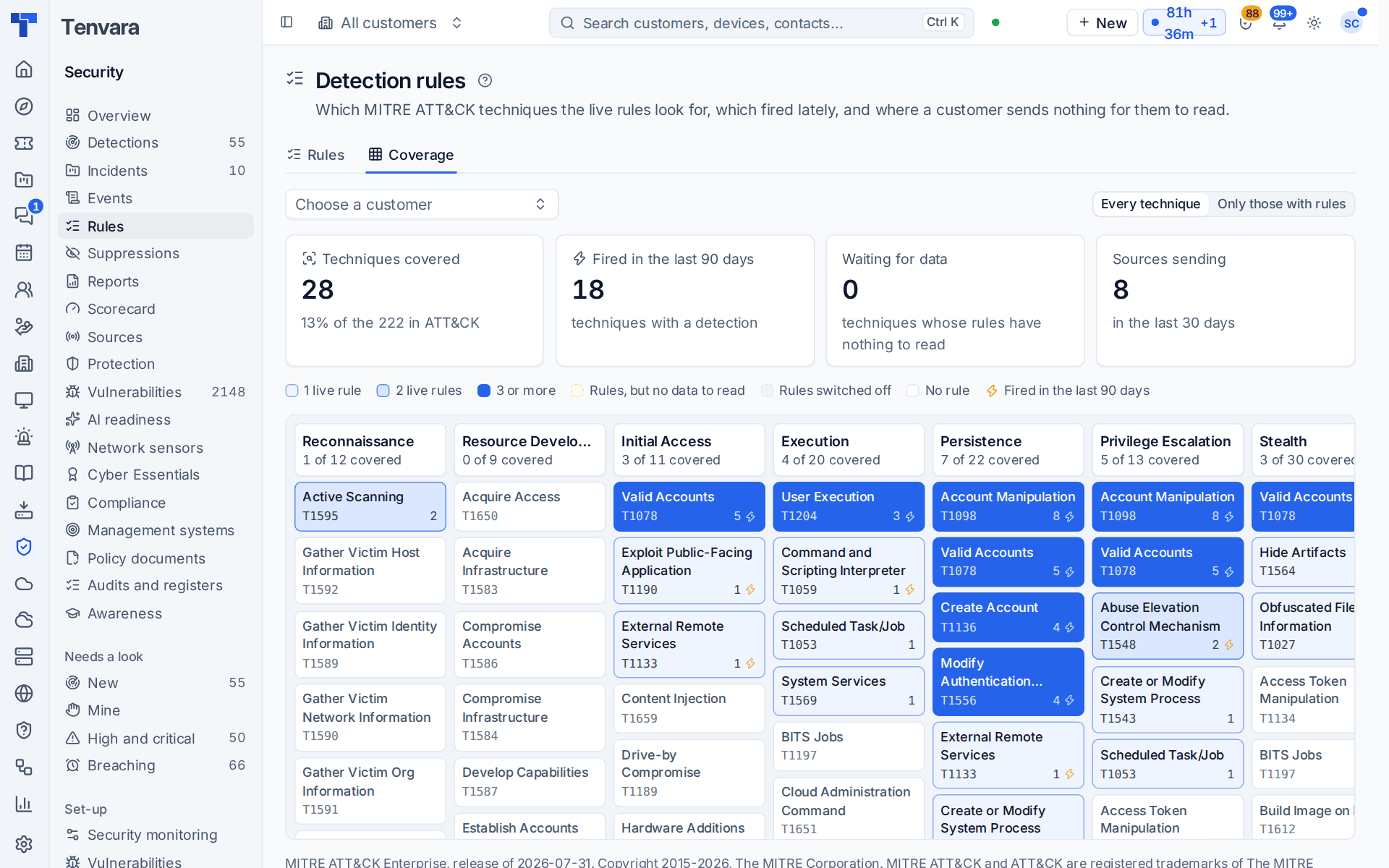Open the compass explore icon in rail

tap(24, 106)
